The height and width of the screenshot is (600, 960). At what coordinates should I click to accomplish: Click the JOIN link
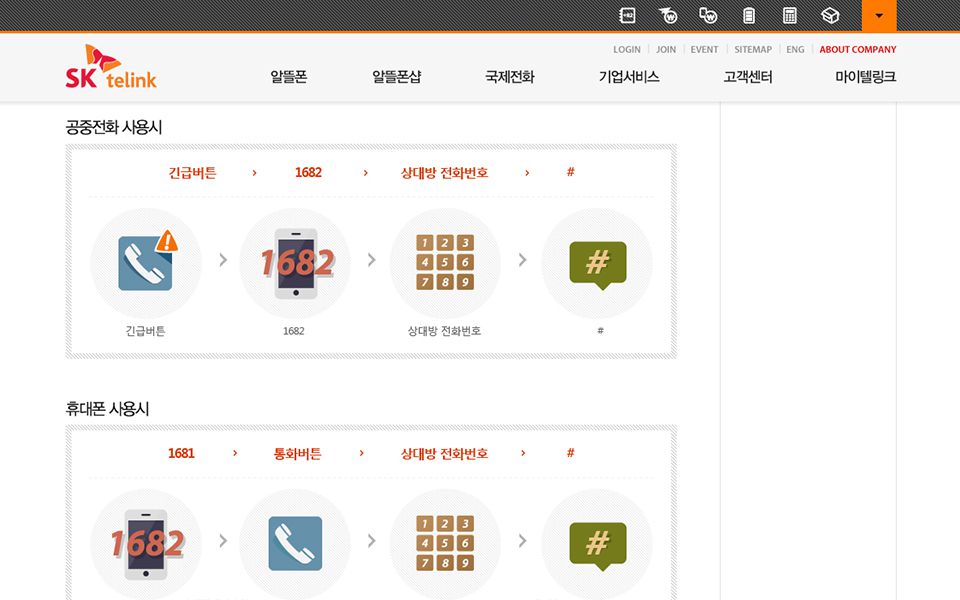(666, 50)
